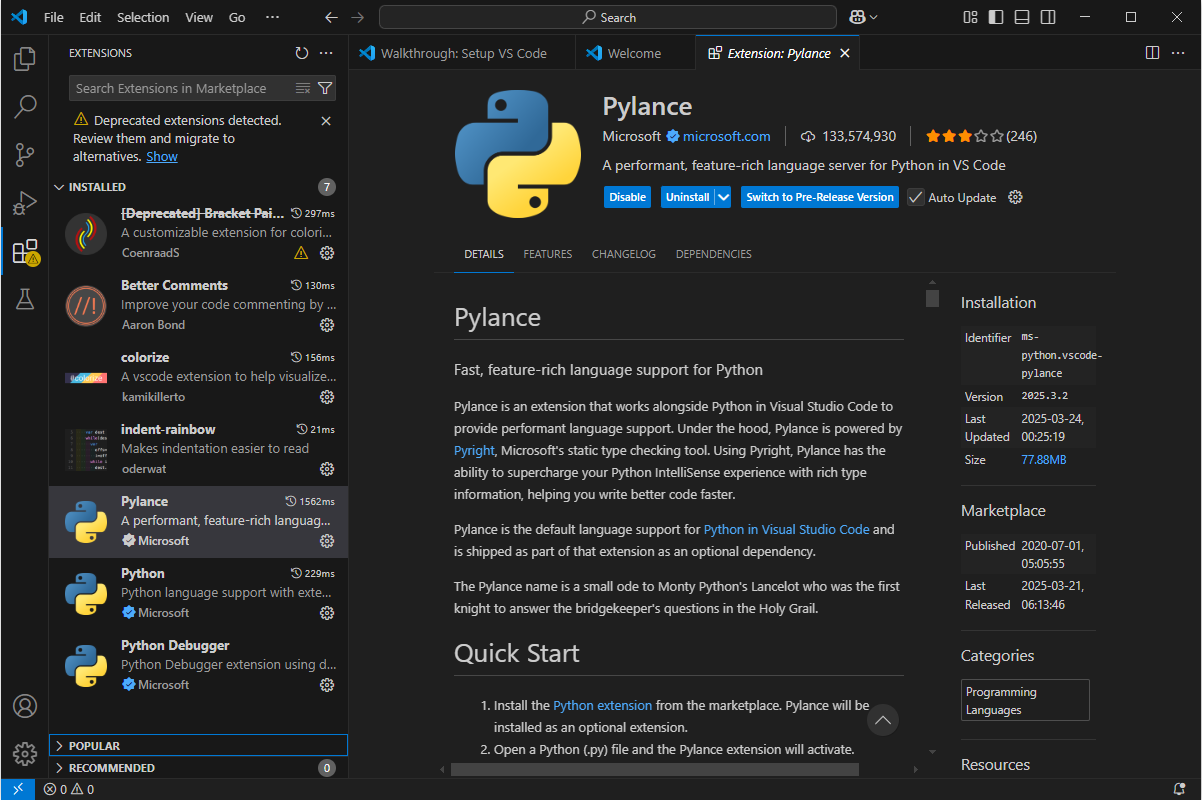Open the filter extensions funnel icon
1202x800 pixels.
point(325,88)
